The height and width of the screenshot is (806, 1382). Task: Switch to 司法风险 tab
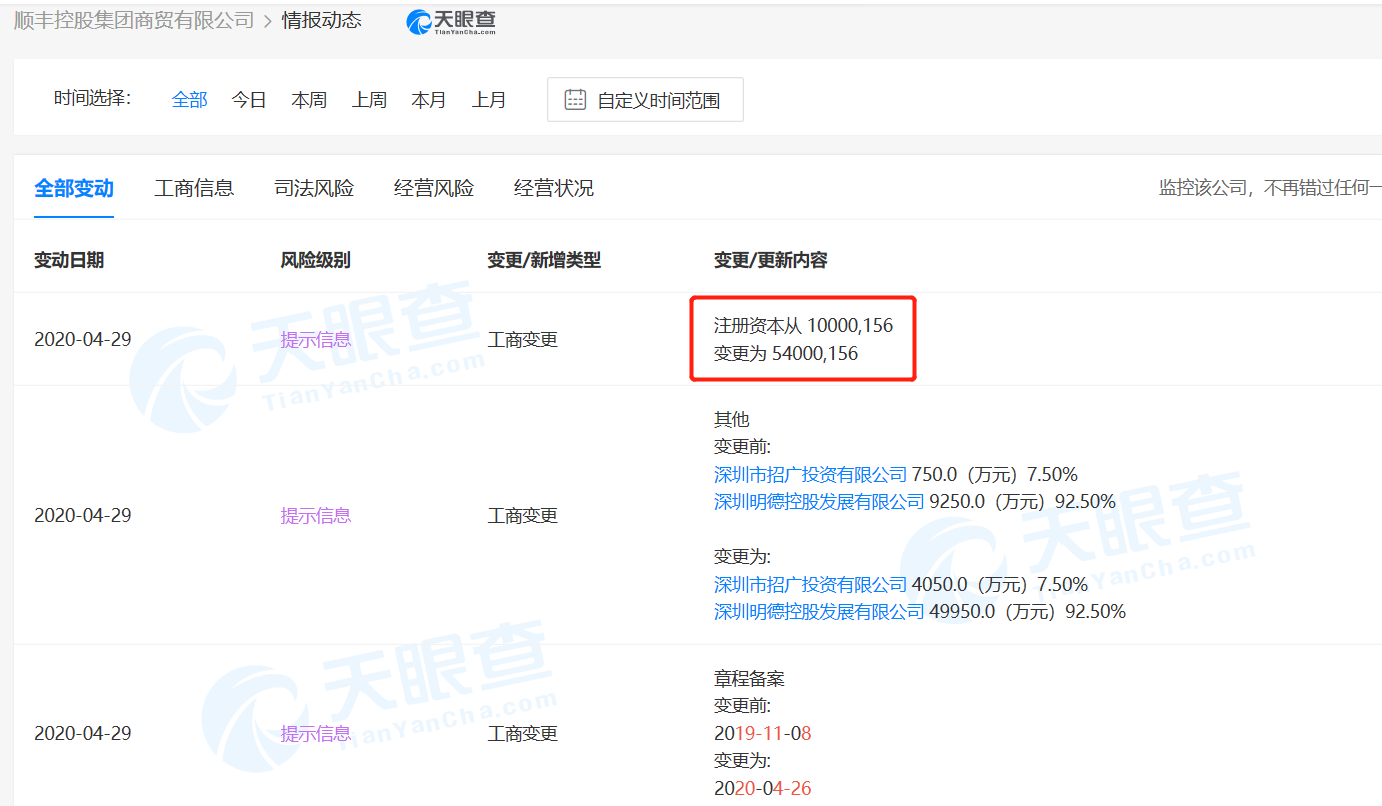[314, 188]
